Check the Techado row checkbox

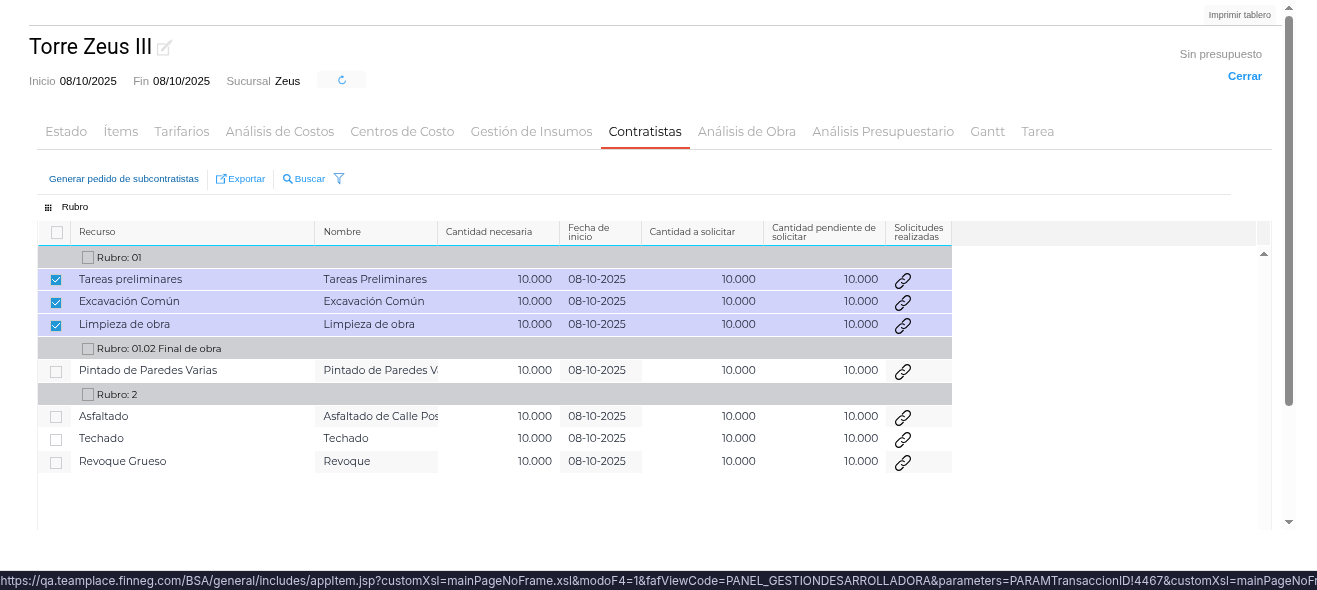click(56, 440)
